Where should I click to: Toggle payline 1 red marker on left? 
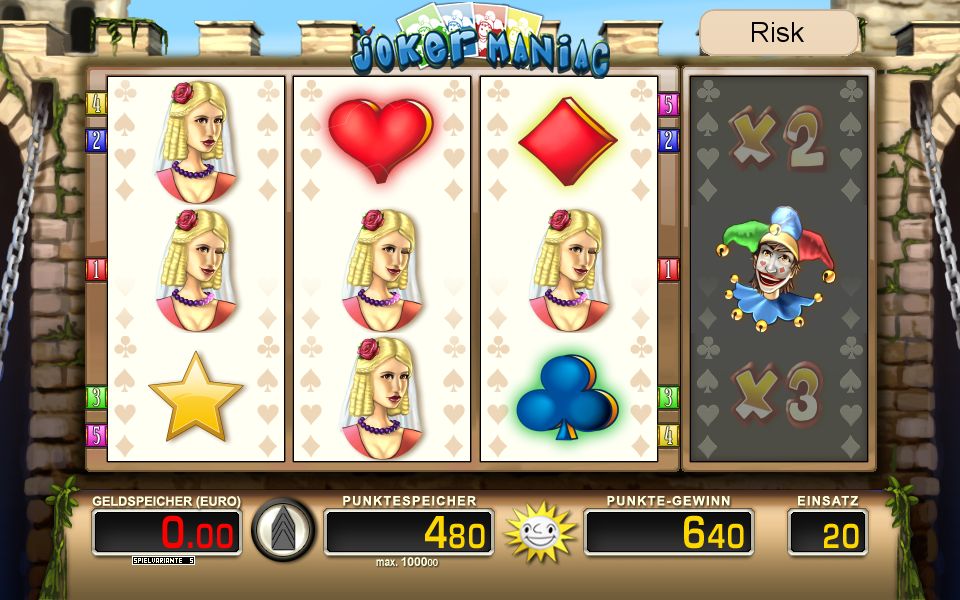click(x=96, y=269)
